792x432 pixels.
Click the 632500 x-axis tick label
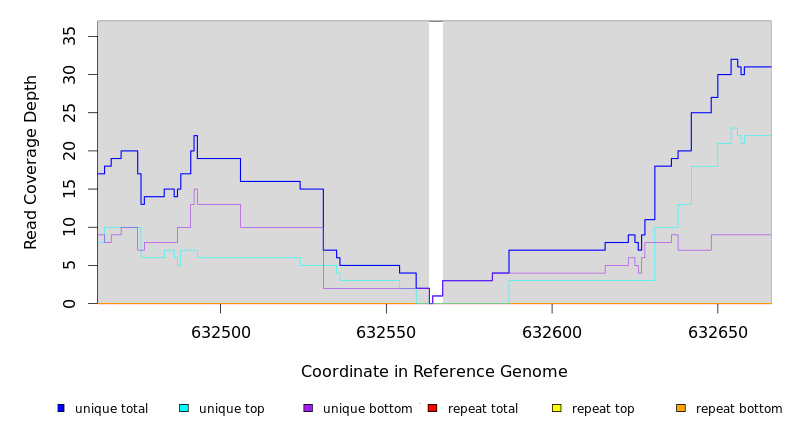click(221, 332)
